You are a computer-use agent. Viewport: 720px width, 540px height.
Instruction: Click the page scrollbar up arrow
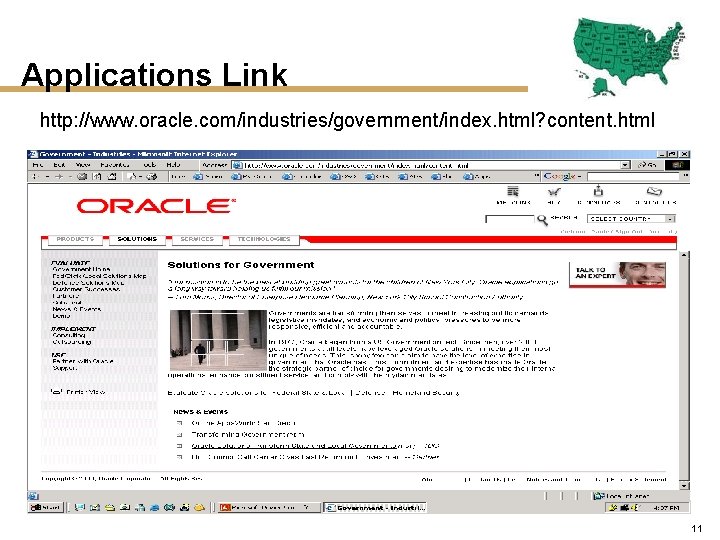click(x=684, y=254)
